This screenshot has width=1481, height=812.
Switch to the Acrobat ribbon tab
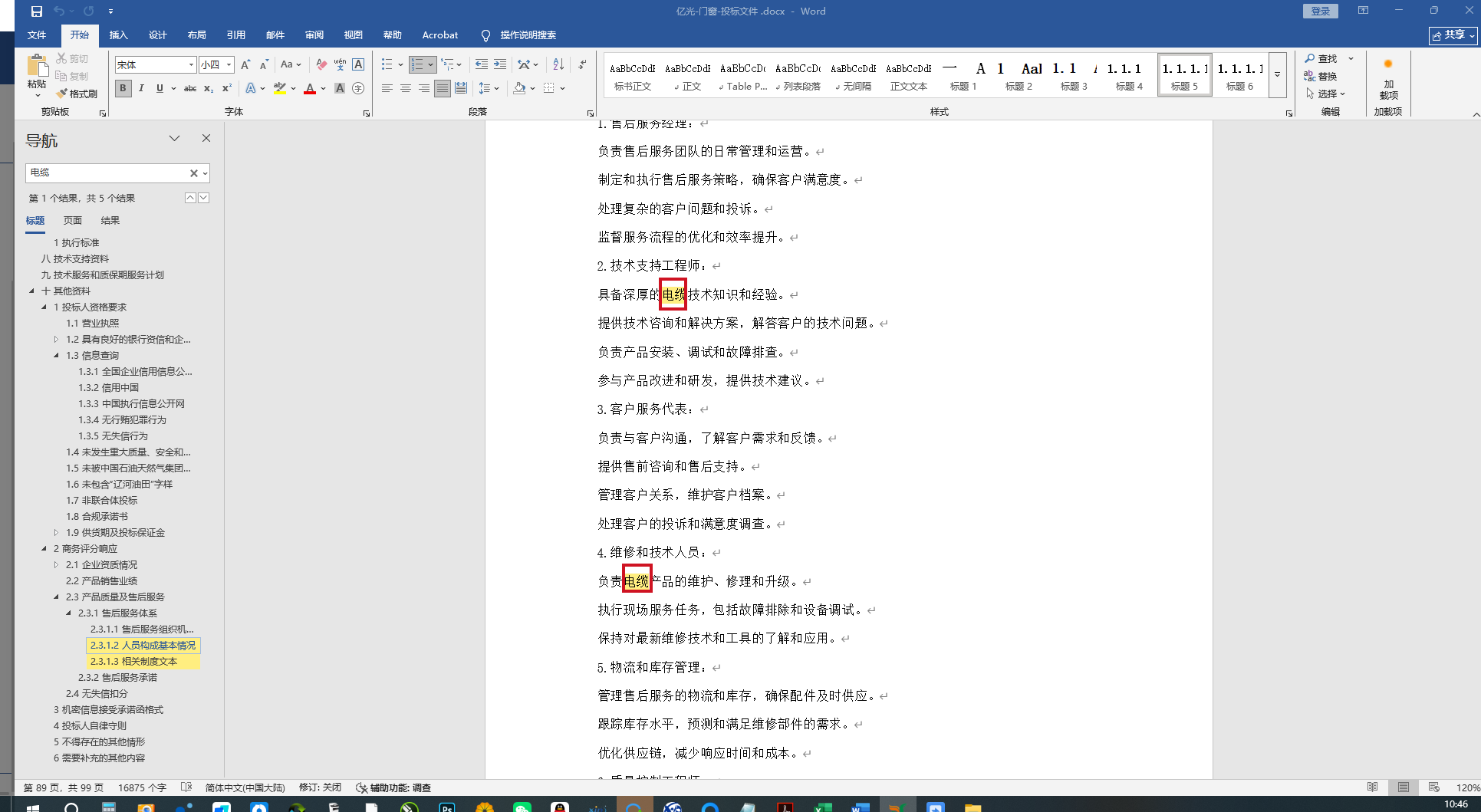[x=440, y=35]
